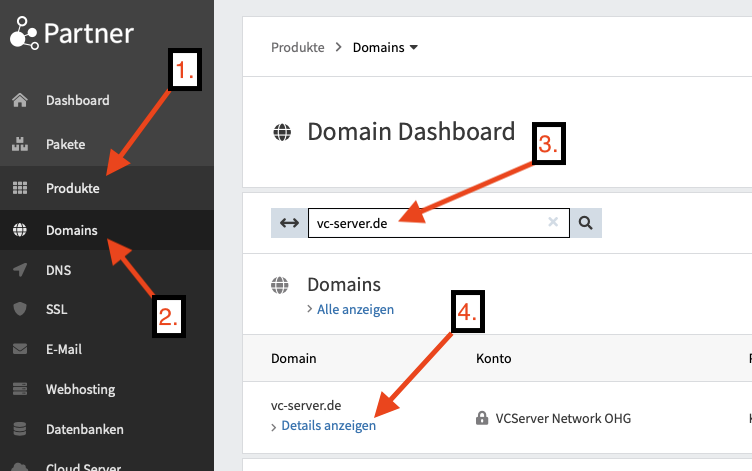The image size is (752, 471).
Task: Click the vc-server.de domain name
Action: coord(306,405)
